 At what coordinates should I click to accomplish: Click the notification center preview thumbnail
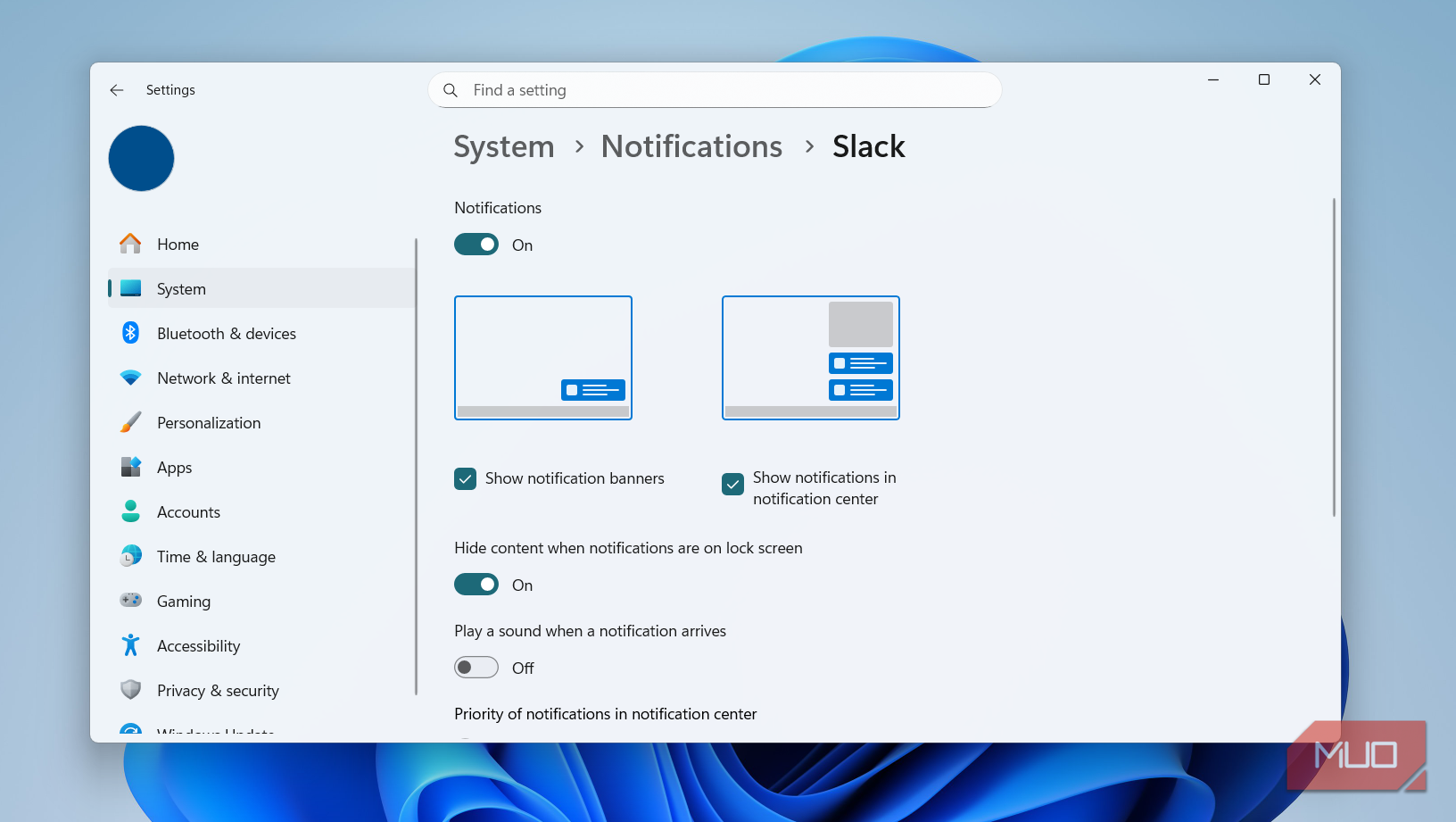click(811, 358)
